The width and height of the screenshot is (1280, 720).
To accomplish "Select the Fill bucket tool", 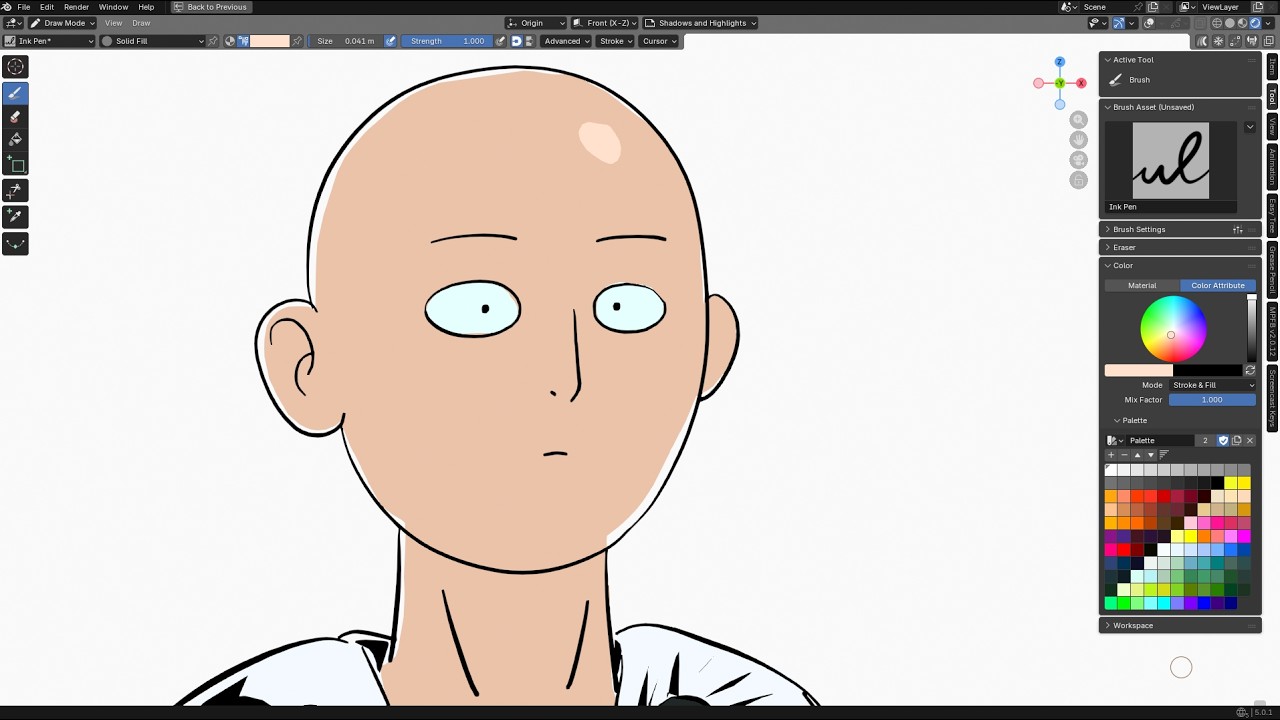I will point(15,141).
